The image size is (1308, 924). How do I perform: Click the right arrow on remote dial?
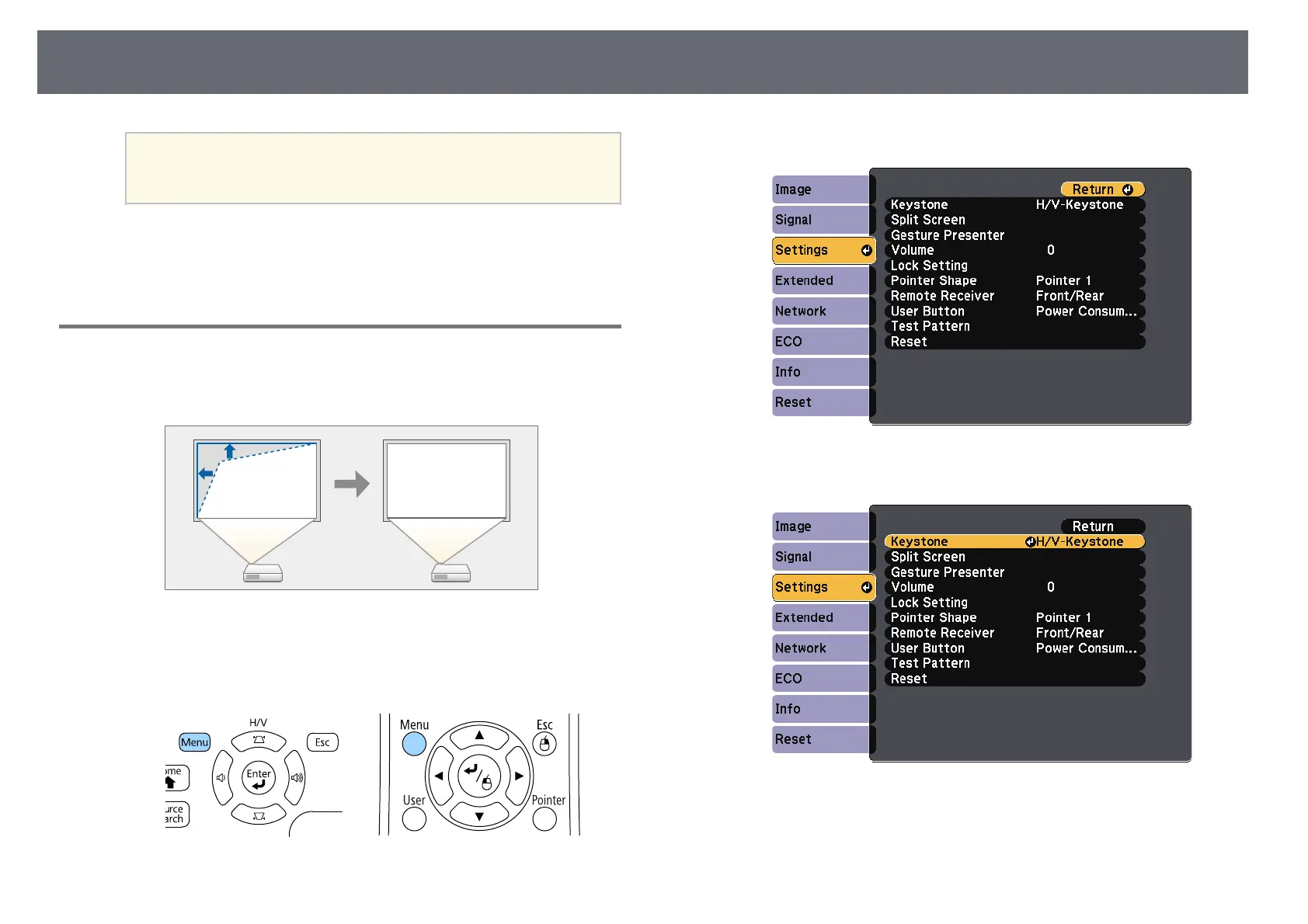click(x=518, y=776)
